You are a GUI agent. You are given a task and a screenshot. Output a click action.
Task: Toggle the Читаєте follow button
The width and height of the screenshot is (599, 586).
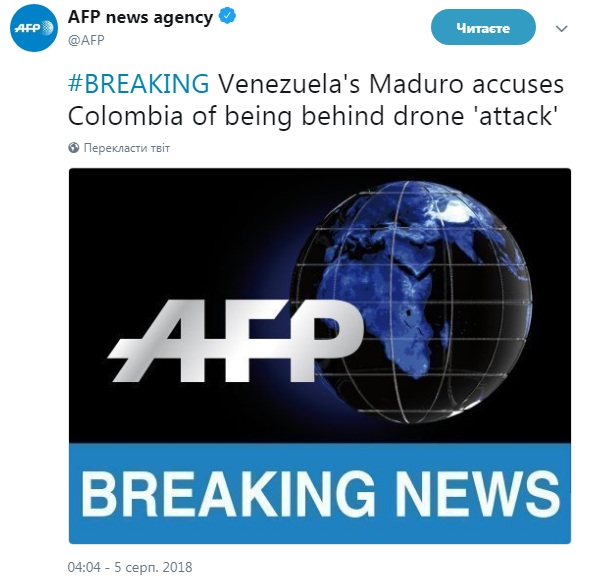coord(483,28)
